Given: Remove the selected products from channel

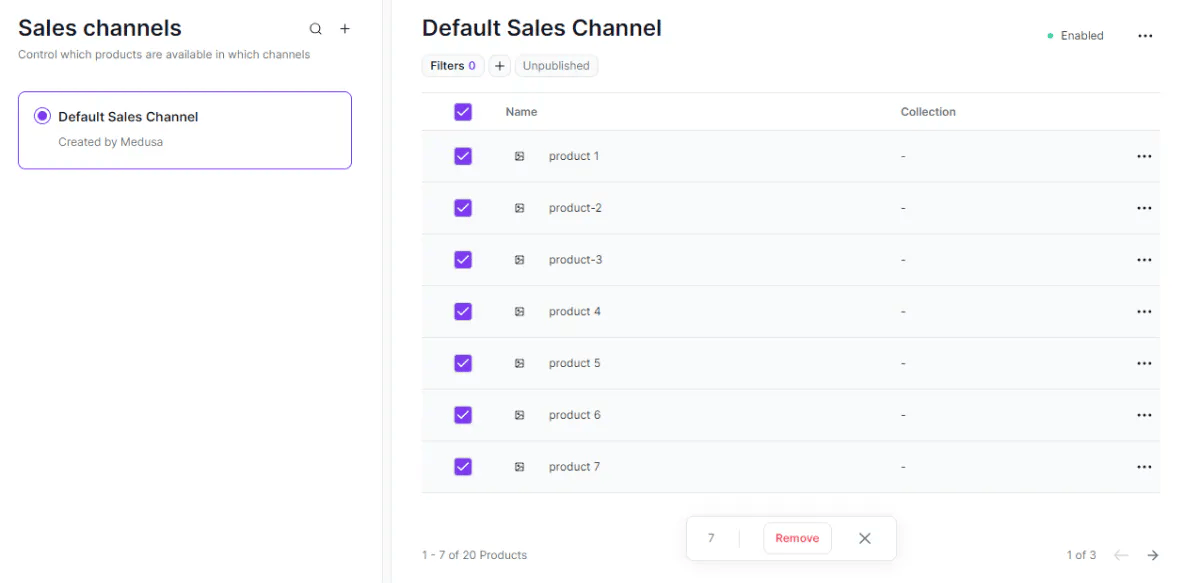Looking at the screenshot, I should pyautogui.click(x=797, y=538).
